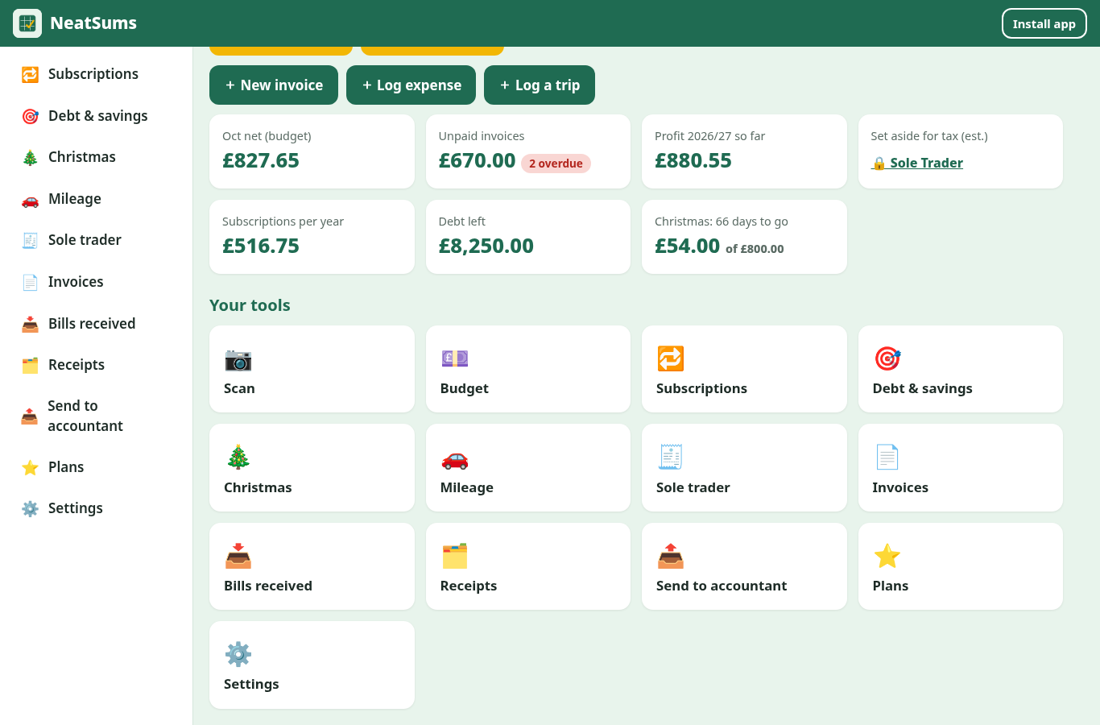Screen dimensions: 1100x725
Task: Click the Debt & savings target icon in sidebar
Action: [x=30, y=116]
